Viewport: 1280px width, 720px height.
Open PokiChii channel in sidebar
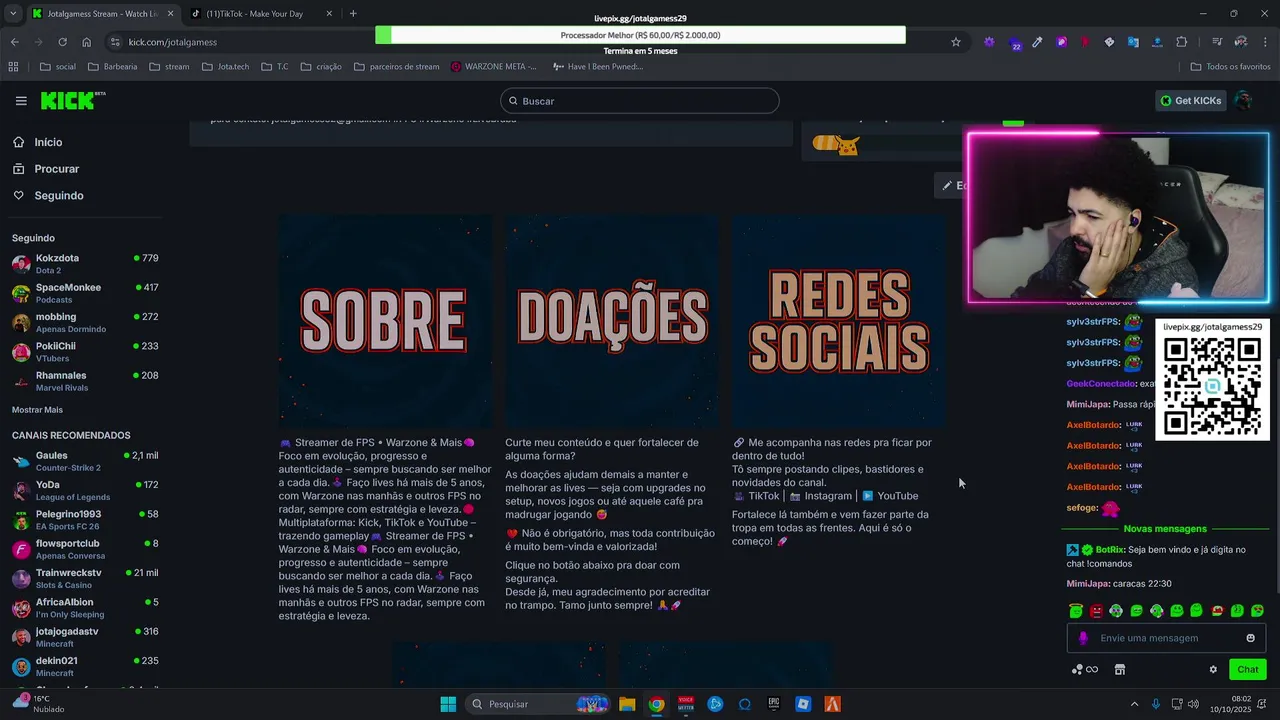pyautogui.click(x=85, y=352)
